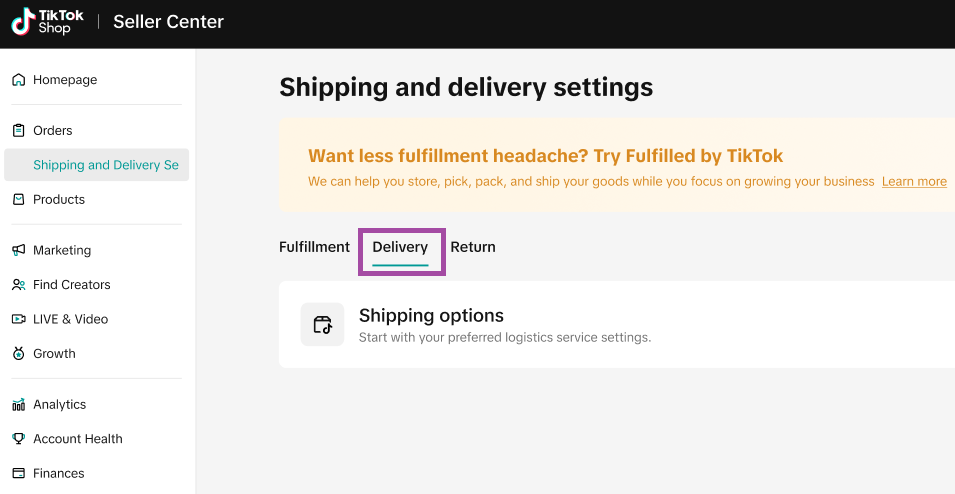
Task: Switch to the Fulfillment tab
Action: [314, 247]
